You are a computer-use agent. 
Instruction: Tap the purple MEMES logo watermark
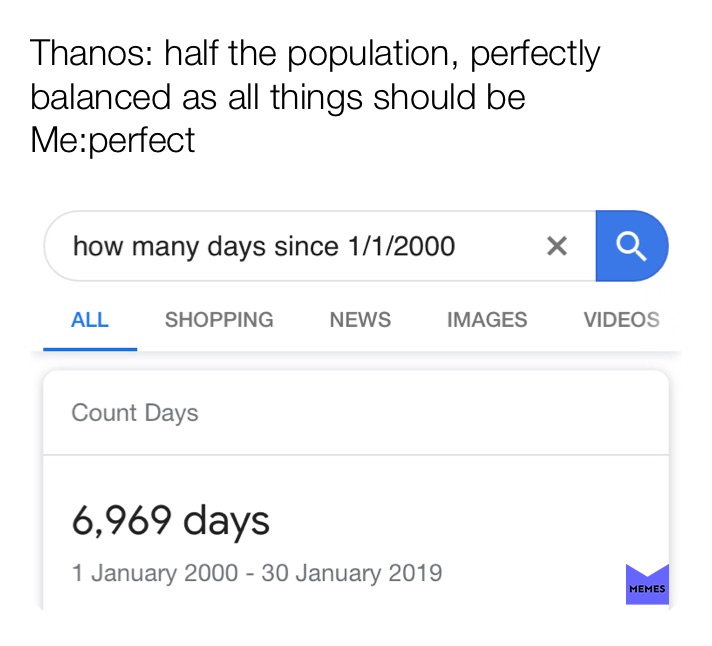pos(646,585)
